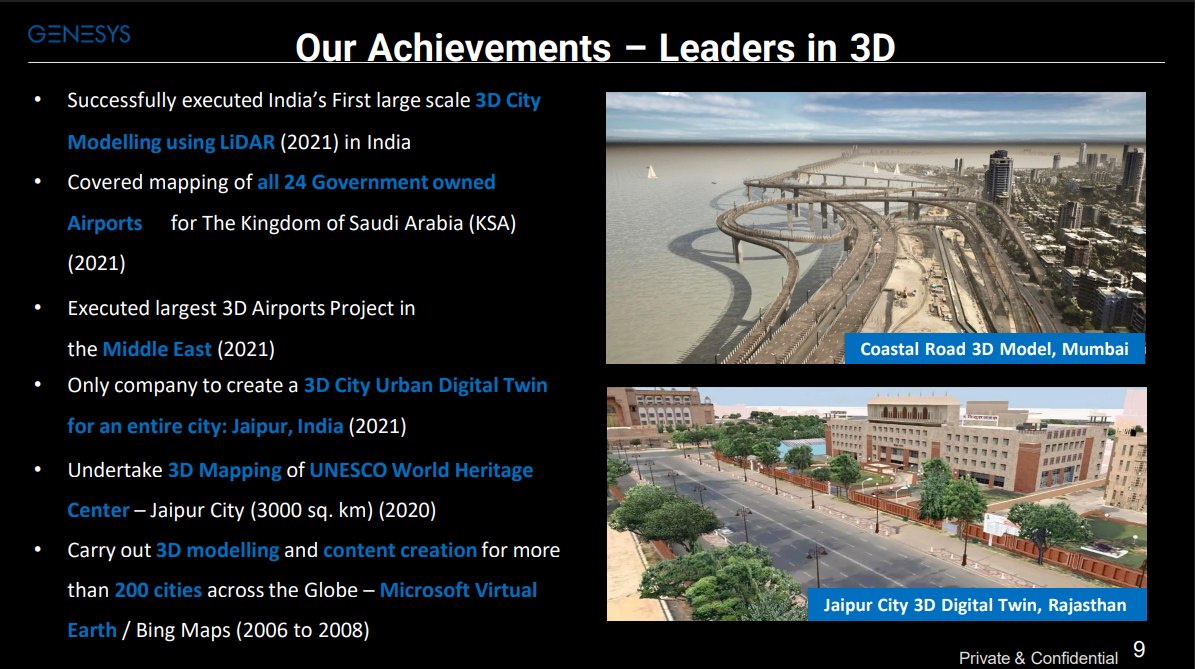Click the blue "3D Mapping" text
The image size is (1195, 669).
(224, 470)
